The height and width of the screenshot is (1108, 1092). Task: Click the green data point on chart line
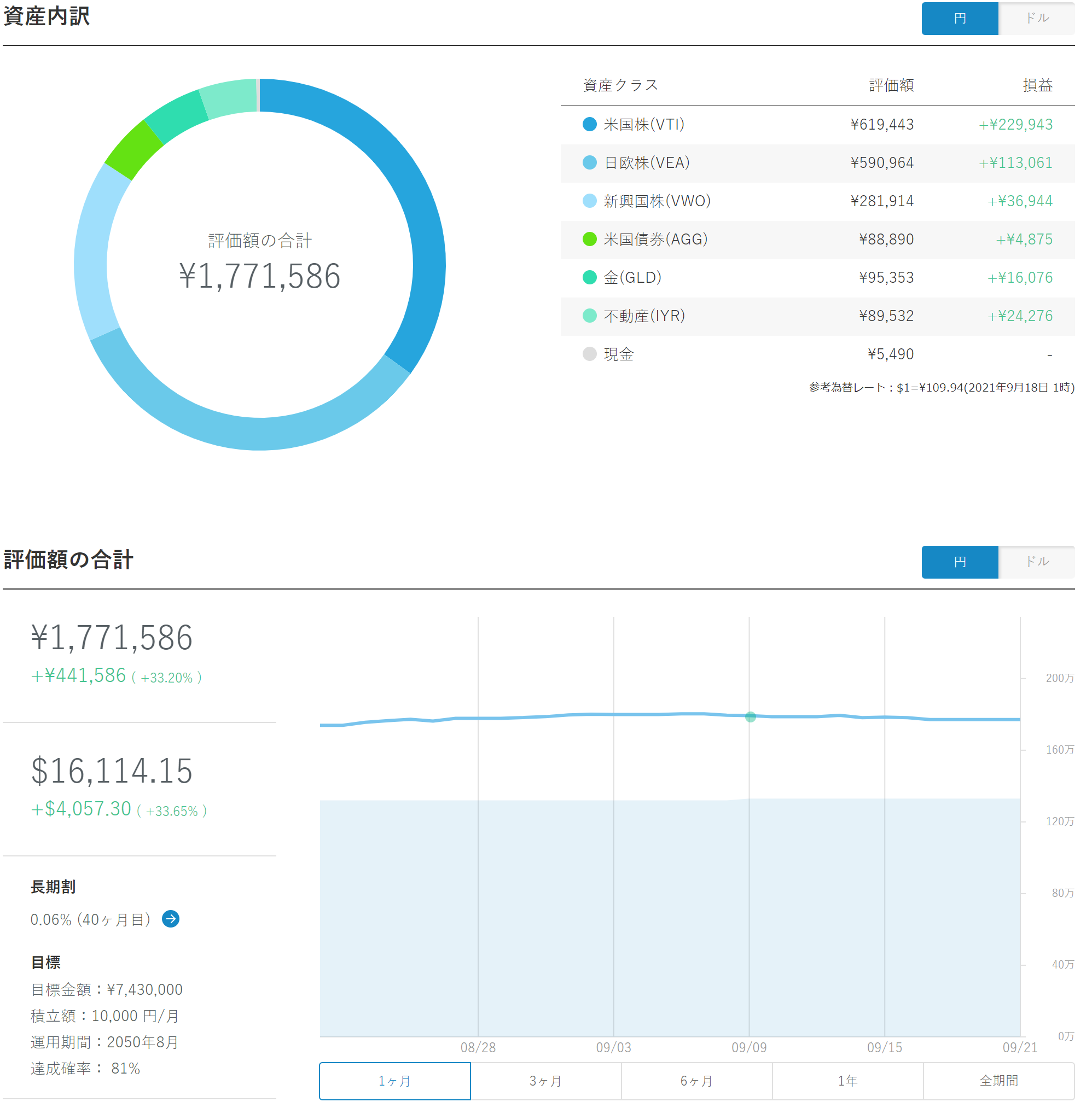click(x=751, y=718)
